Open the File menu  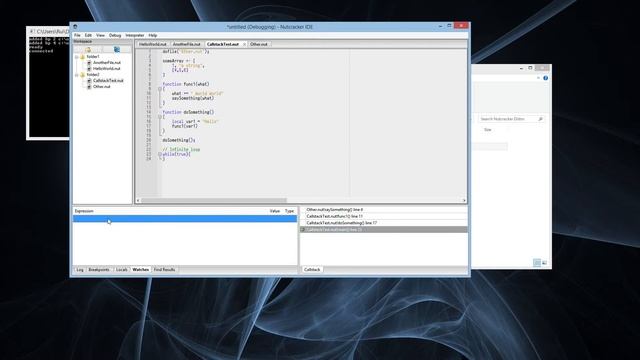tap(77, 36)
